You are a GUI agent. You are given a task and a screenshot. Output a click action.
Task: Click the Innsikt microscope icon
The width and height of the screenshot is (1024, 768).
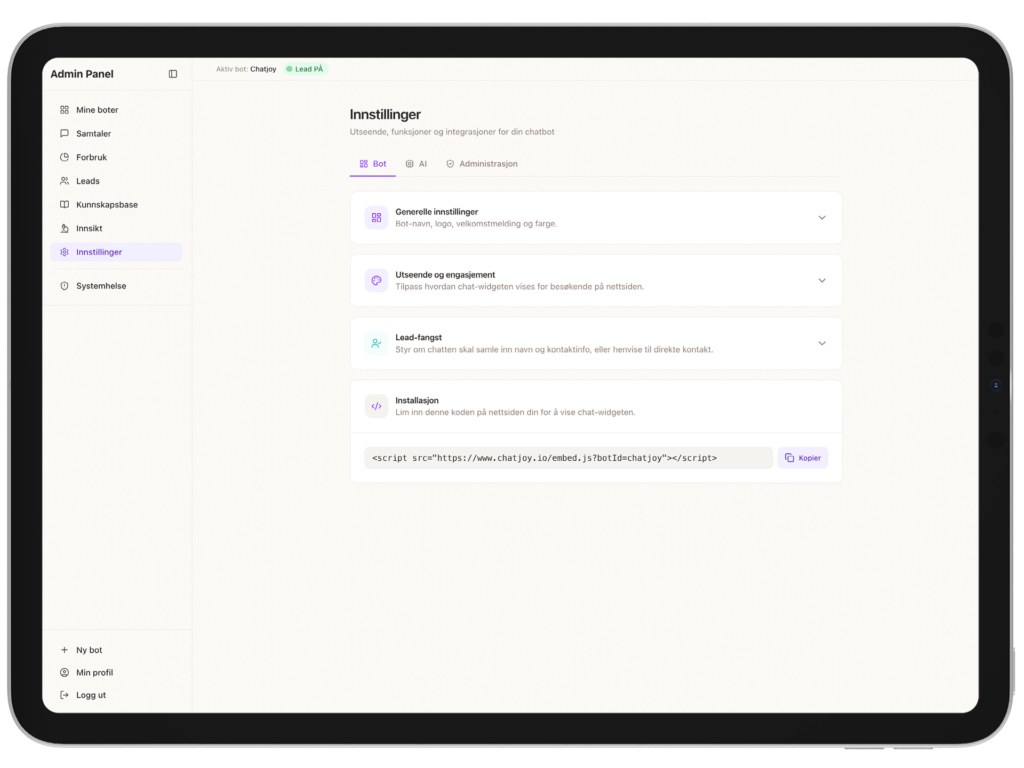click(65, 228)
